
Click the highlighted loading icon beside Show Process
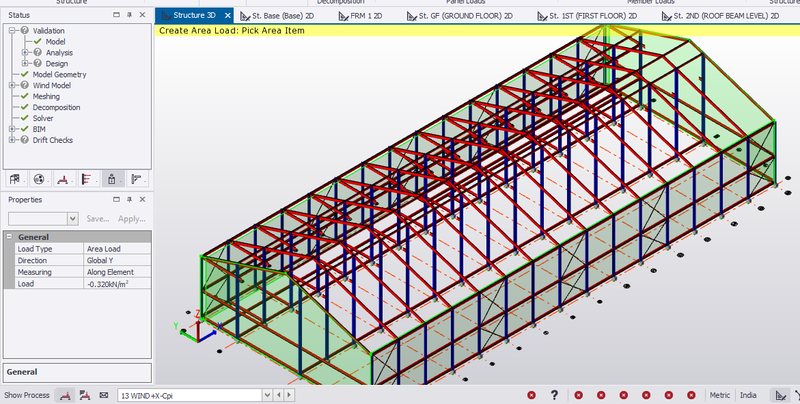click(64, 395)
